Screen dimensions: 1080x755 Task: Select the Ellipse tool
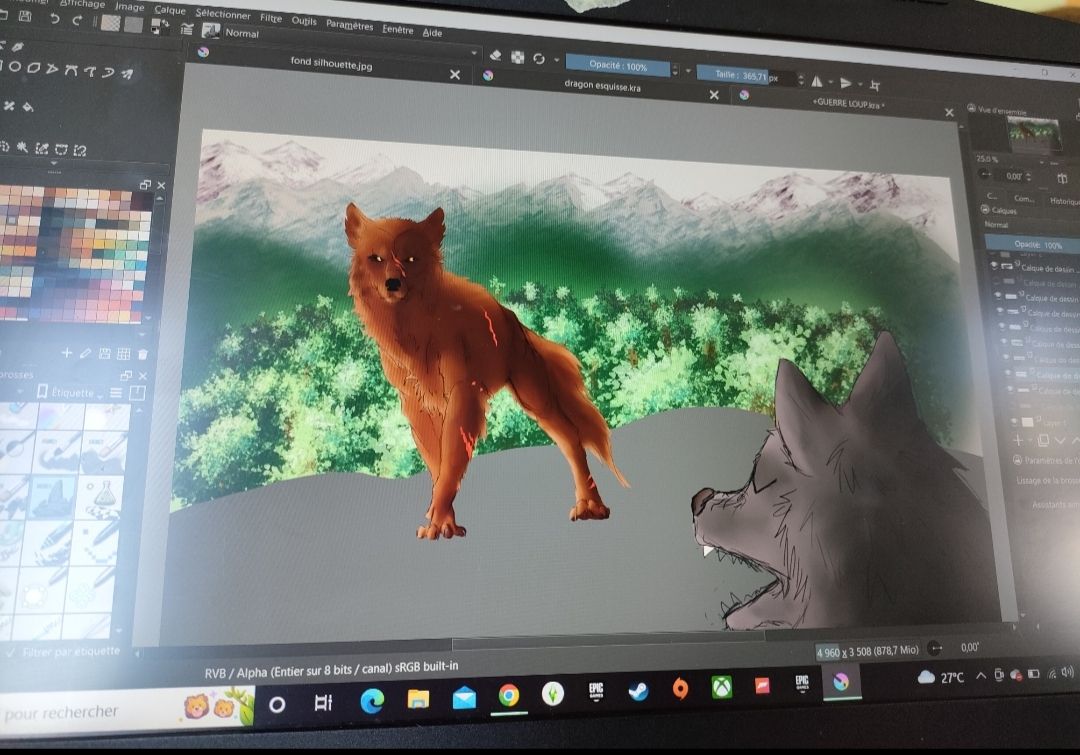(14, 67)
